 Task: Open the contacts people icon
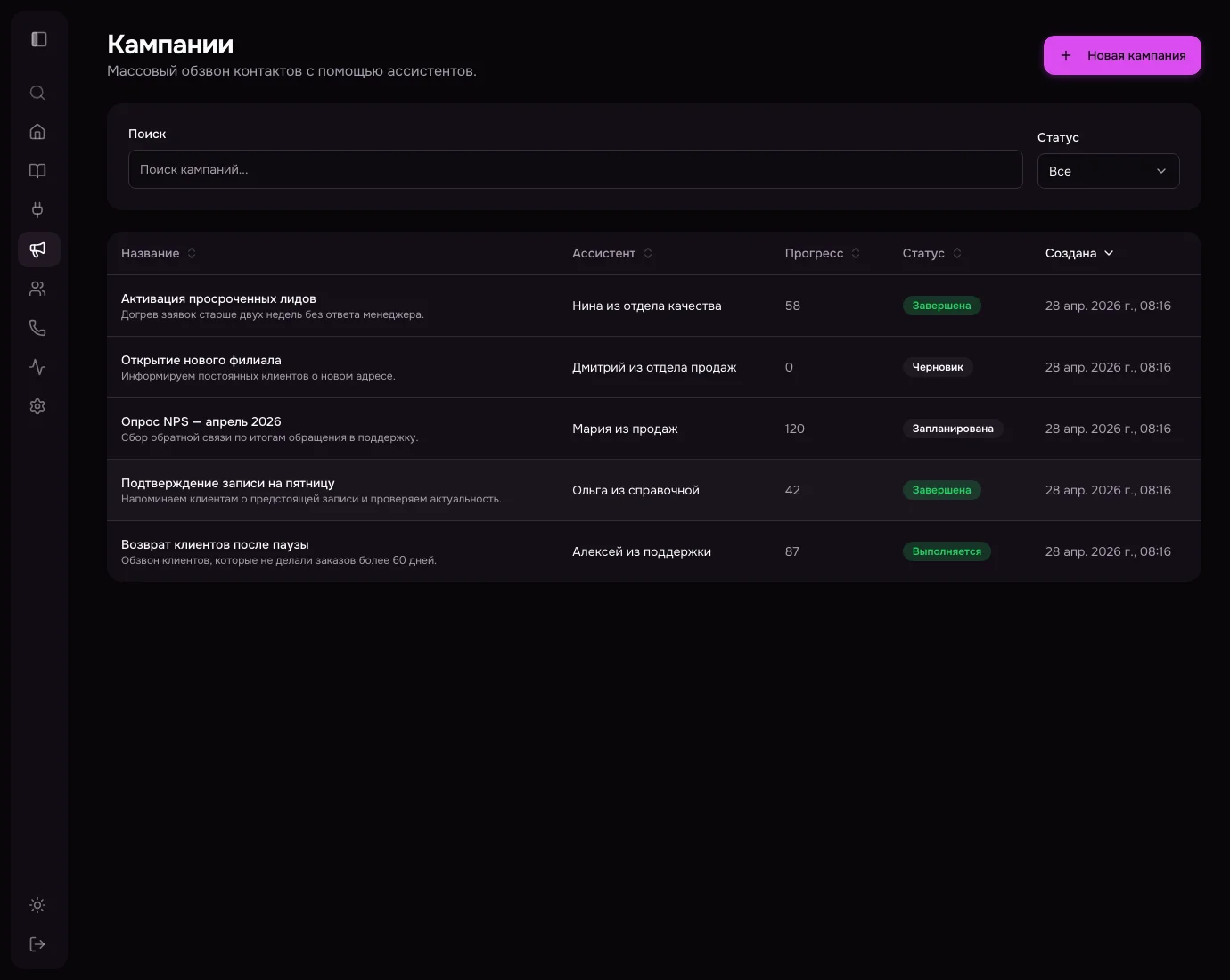[37, 288]
